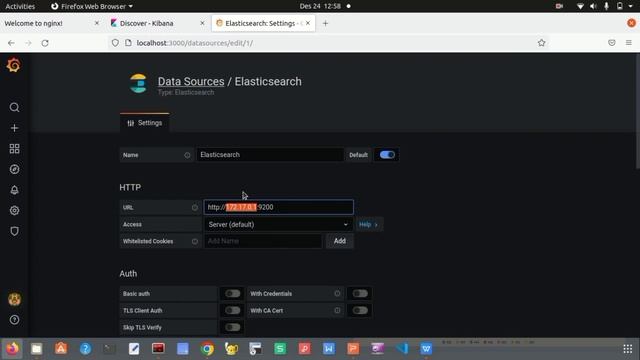Click the site security shield icon
The width and height of the screenshot is (640, 360).
tap(115, 43)
